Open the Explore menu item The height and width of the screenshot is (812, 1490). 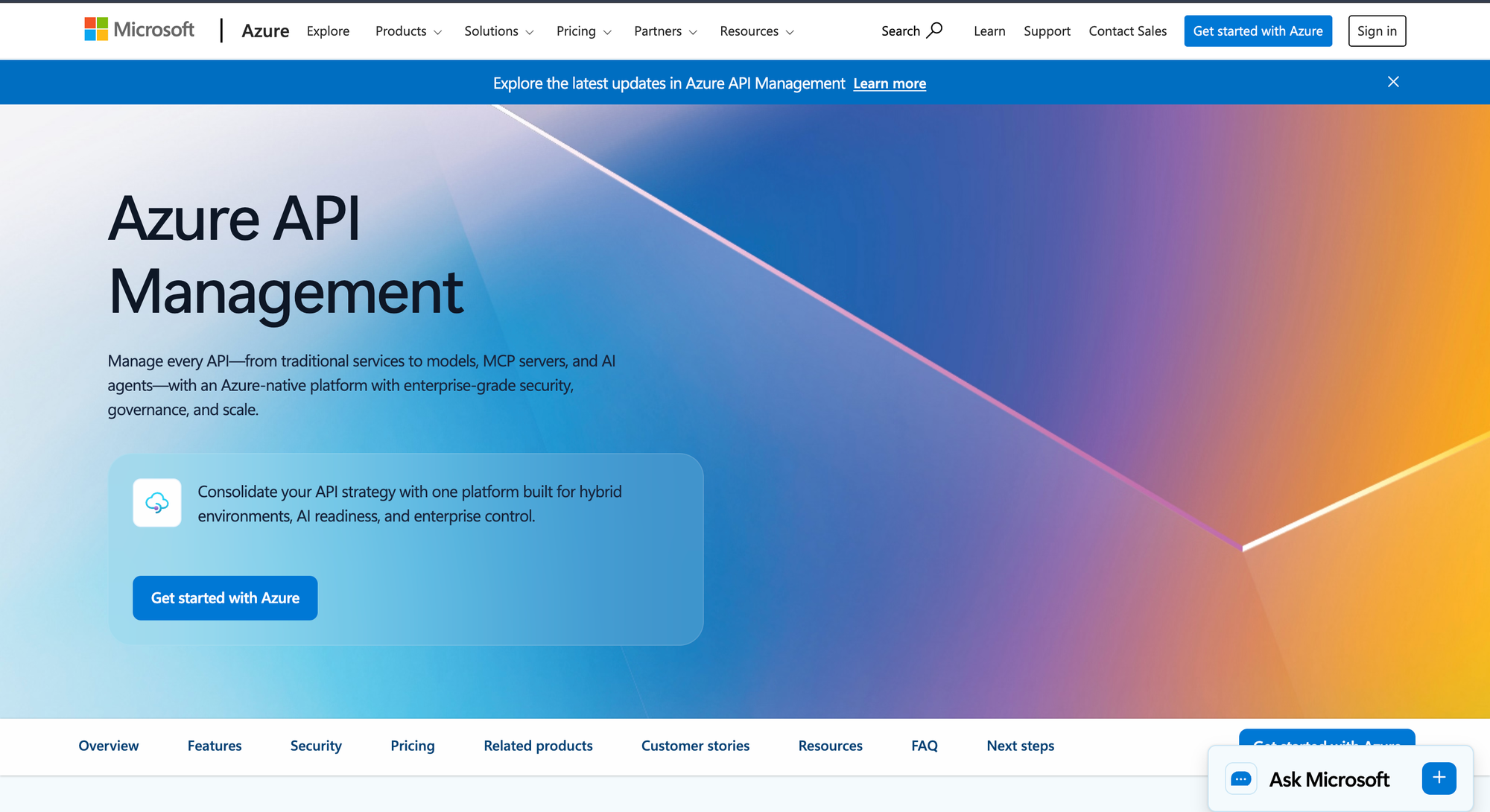tap(328, 31)
